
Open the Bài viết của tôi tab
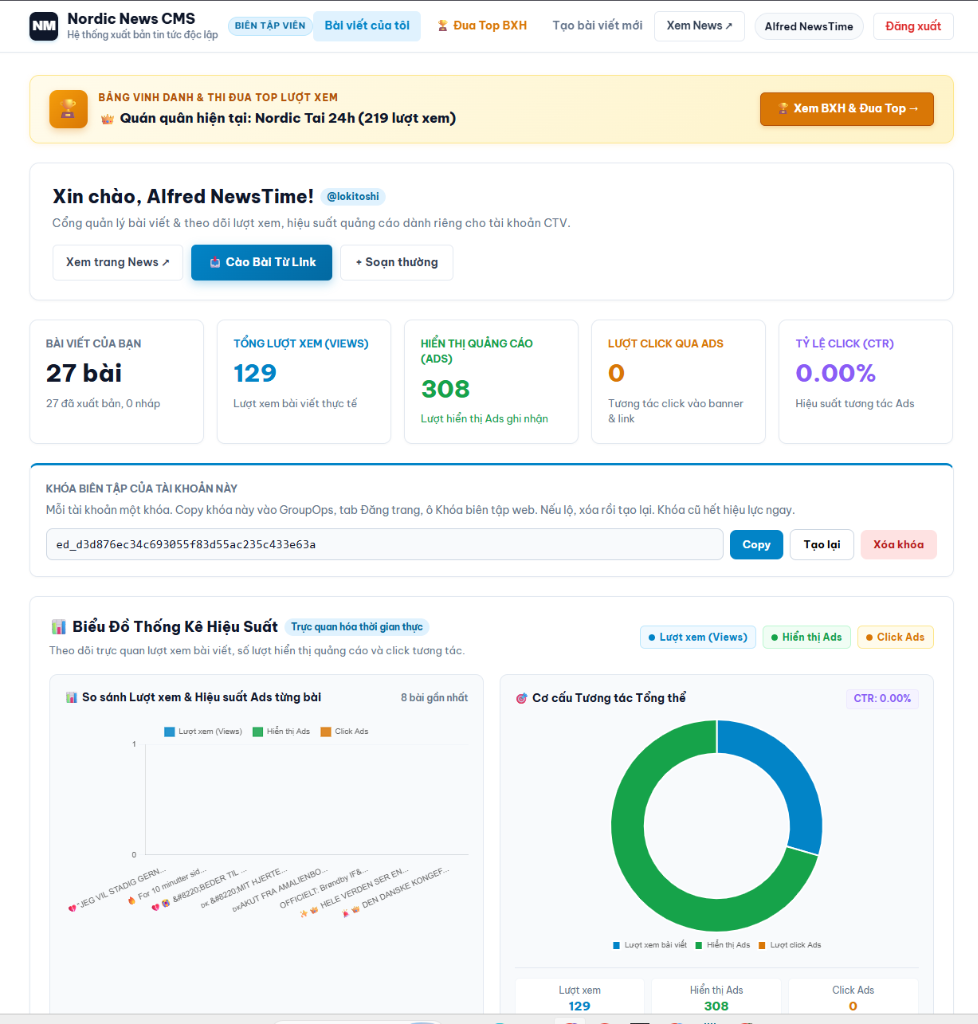pos(367,26)
